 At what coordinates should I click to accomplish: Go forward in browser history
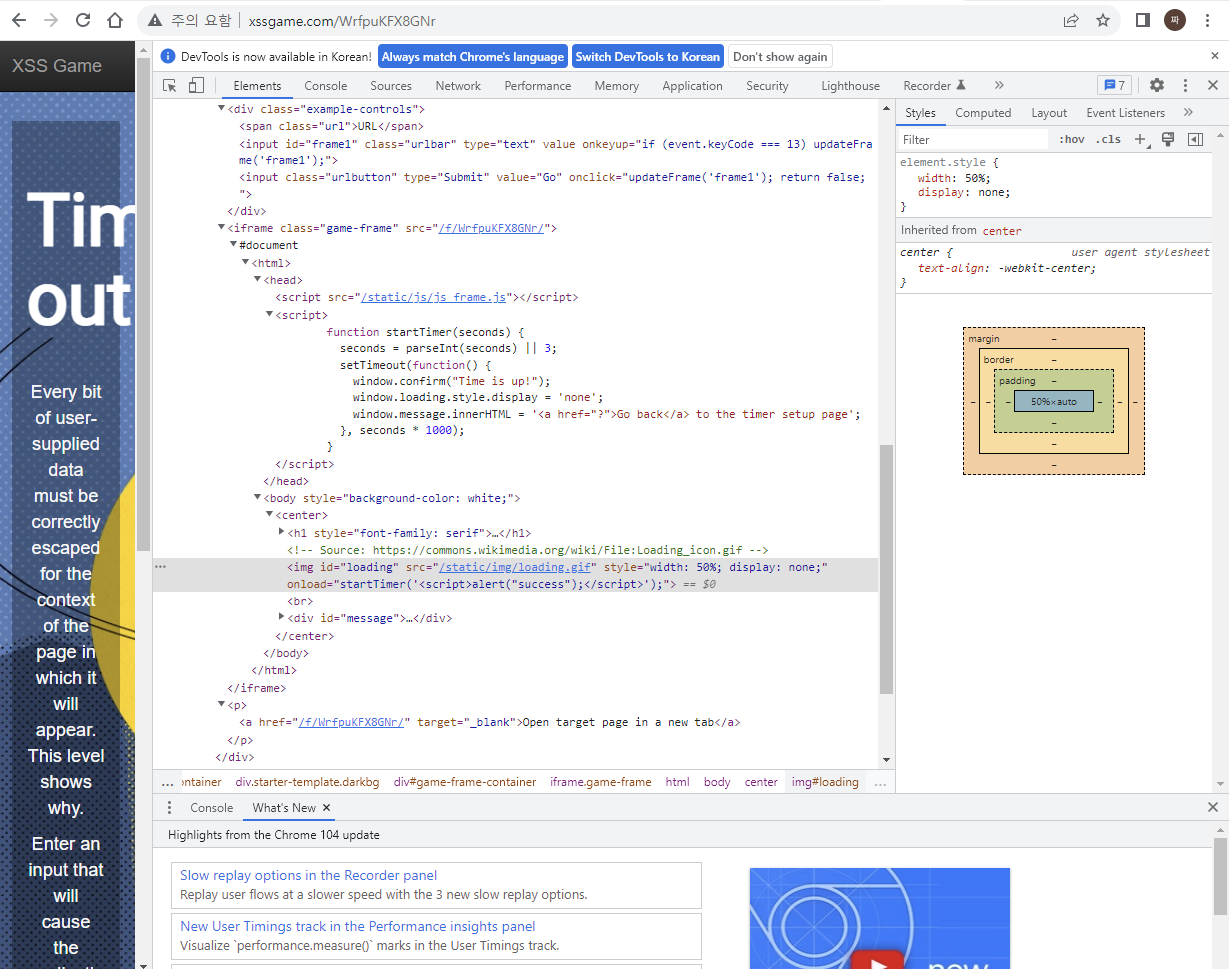tap(51, 20)
